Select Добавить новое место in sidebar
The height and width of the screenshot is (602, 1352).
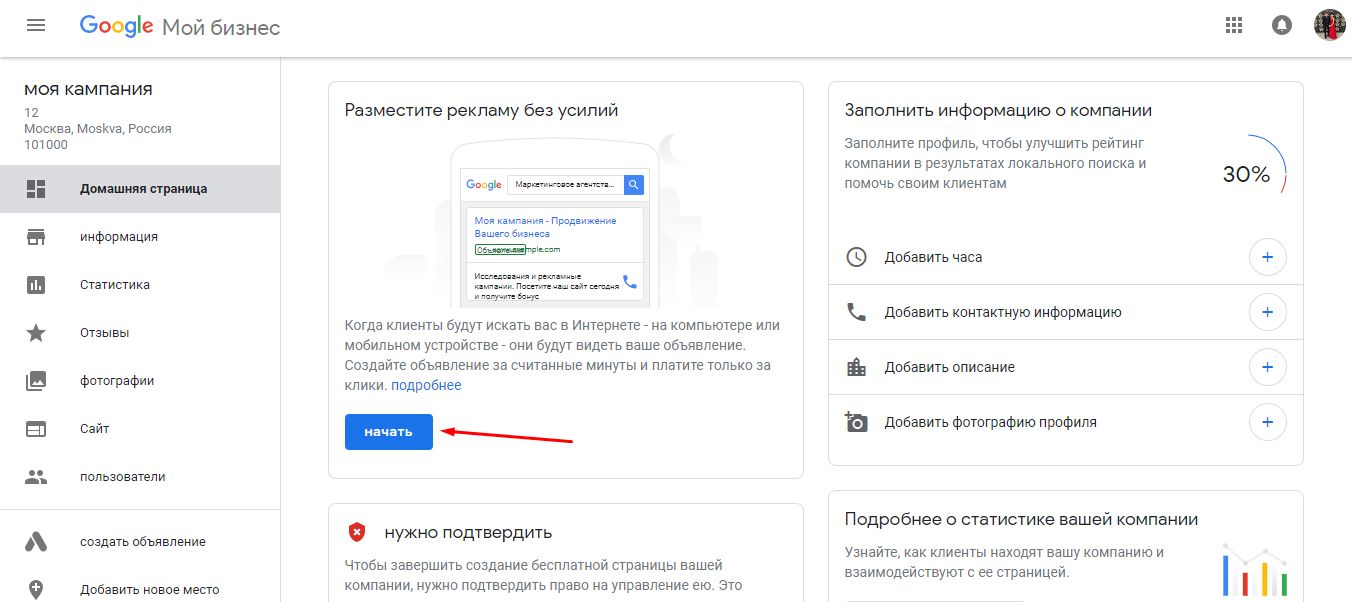140,590
